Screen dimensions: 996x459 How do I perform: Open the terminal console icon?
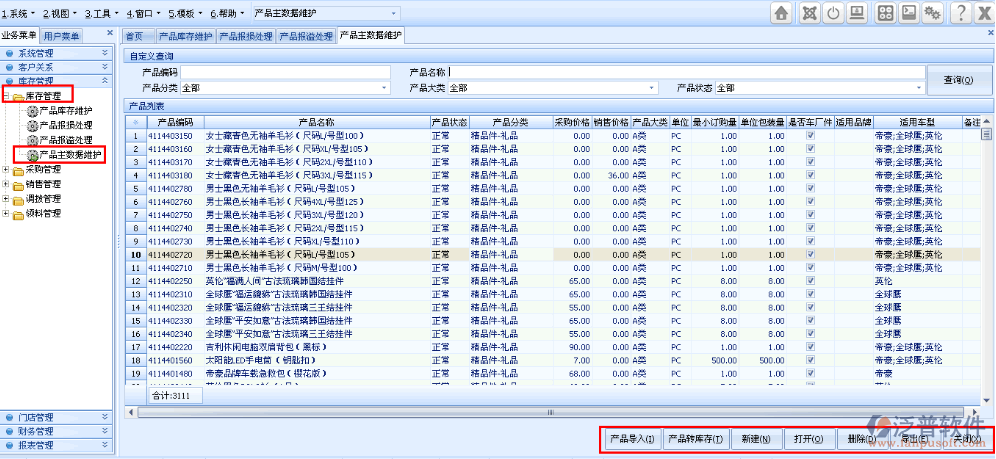click(x=909, y=13)
